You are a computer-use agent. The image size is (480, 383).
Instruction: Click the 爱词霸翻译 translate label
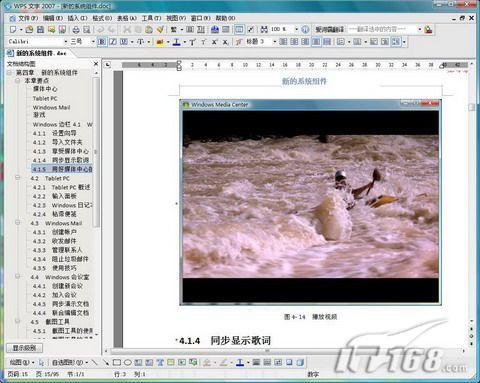[329, 29]
